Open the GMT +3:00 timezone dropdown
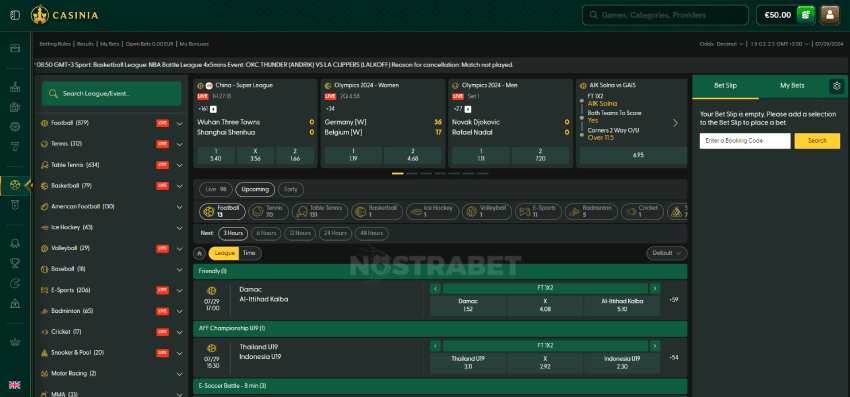 click(x=780, y=44)
